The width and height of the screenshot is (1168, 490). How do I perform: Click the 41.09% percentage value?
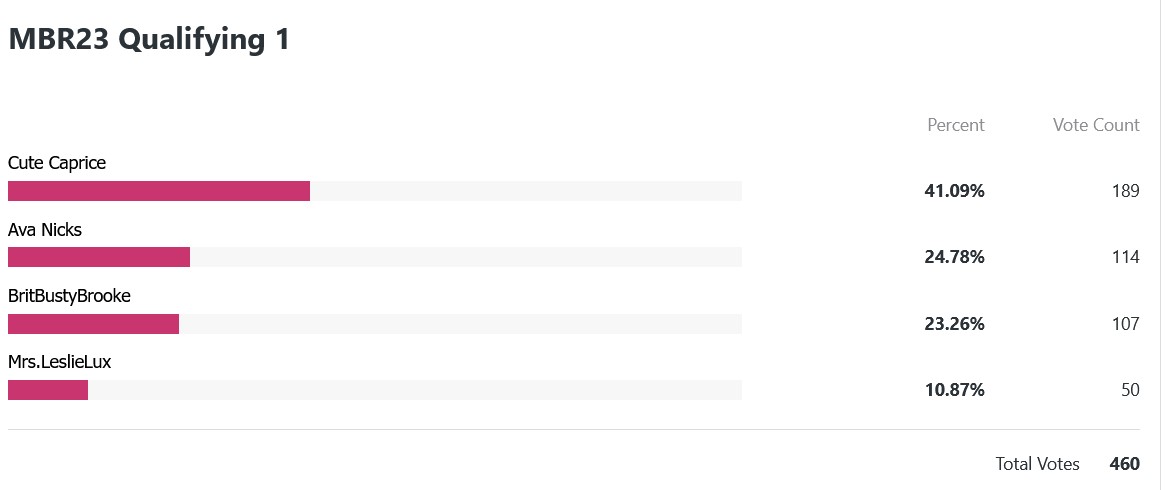point(954,191)
